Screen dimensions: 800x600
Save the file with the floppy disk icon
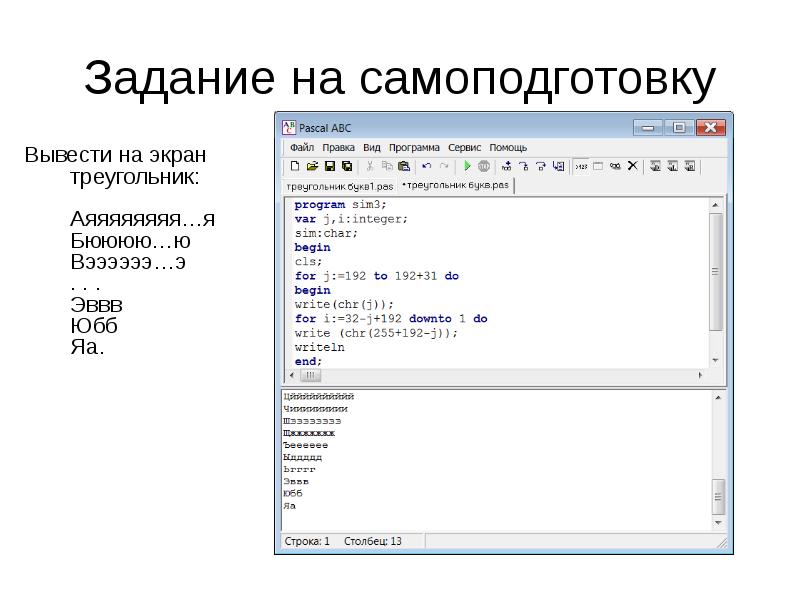pyautogui.click(x=329, y=166)
